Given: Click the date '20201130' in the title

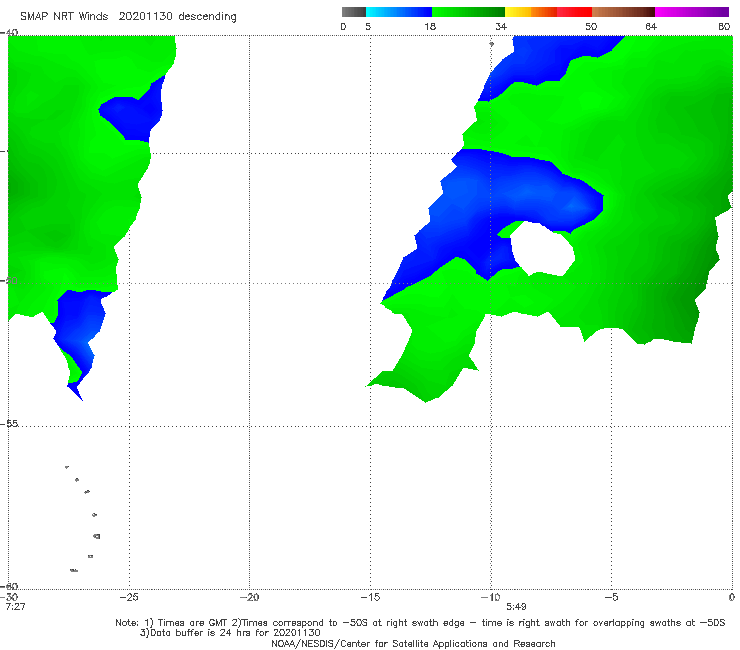Looking at the screenshot, I should (x=145, y=17).
